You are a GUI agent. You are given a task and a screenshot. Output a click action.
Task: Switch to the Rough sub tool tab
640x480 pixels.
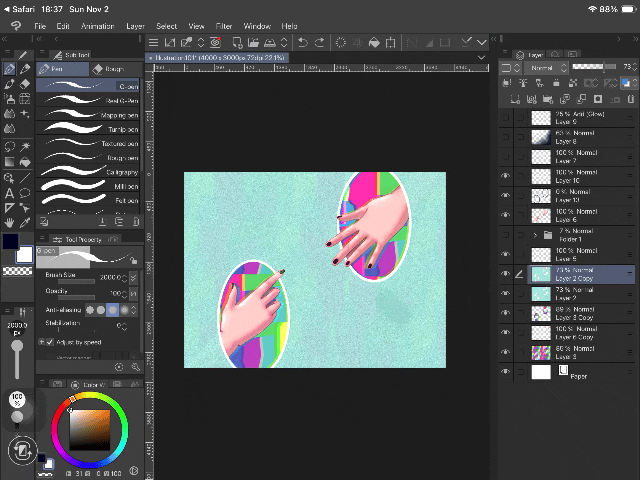point(113,69)
